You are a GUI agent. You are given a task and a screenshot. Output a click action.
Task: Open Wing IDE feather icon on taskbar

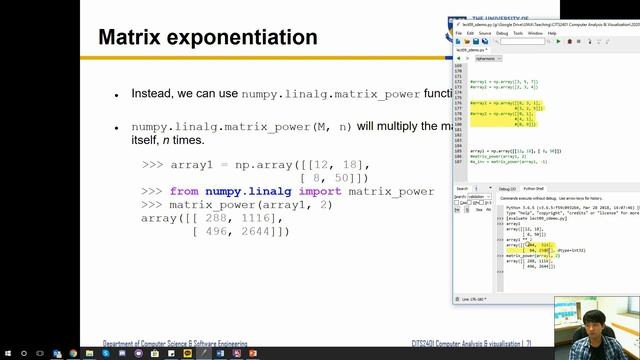click(x=204, y=353)
